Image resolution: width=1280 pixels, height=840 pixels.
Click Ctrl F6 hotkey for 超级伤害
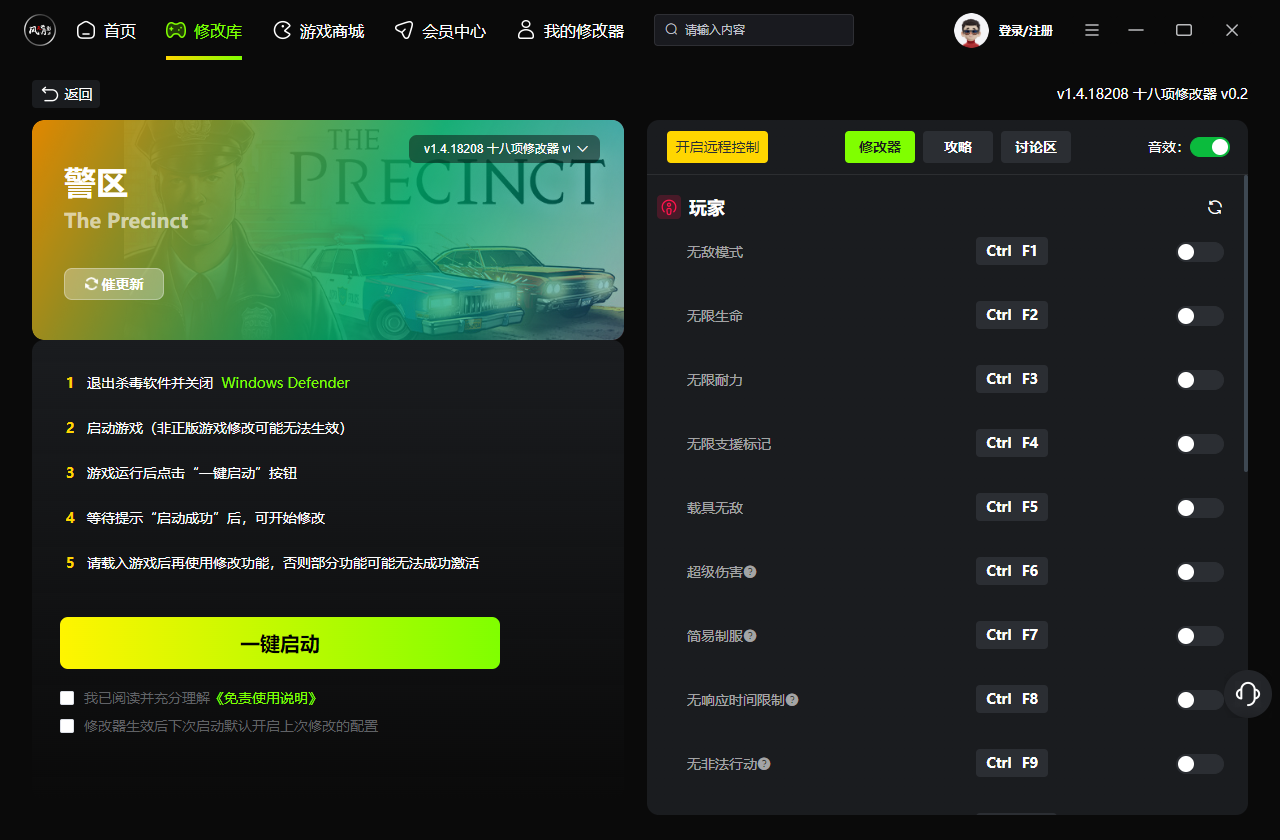(1012, 571)
